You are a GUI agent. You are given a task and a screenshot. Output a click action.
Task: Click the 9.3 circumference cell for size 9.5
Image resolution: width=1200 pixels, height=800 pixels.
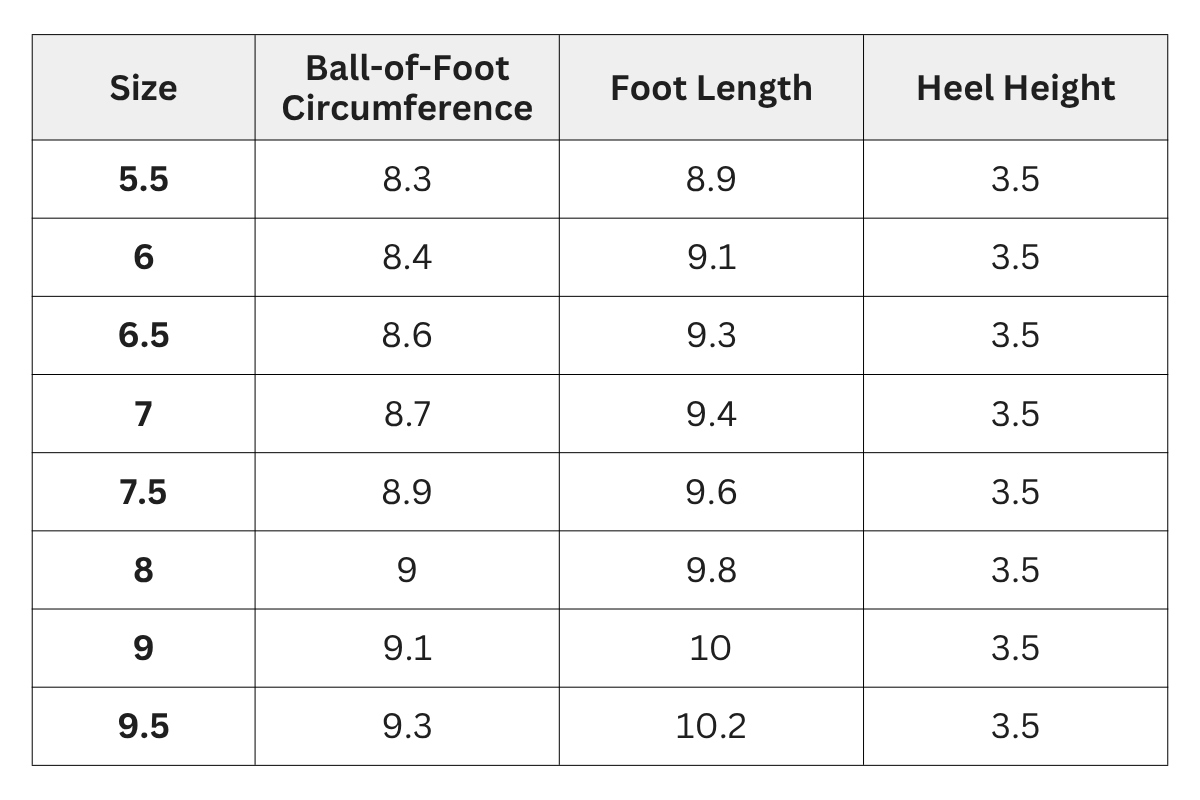407,726
